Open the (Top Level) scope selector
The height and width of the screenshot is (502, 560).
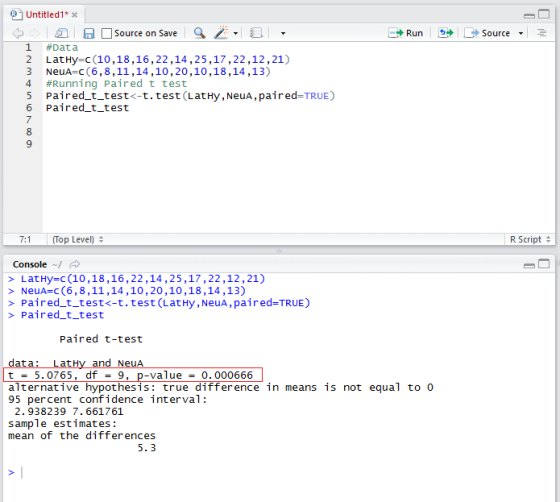pyautogui.click(x=78, y=240)
